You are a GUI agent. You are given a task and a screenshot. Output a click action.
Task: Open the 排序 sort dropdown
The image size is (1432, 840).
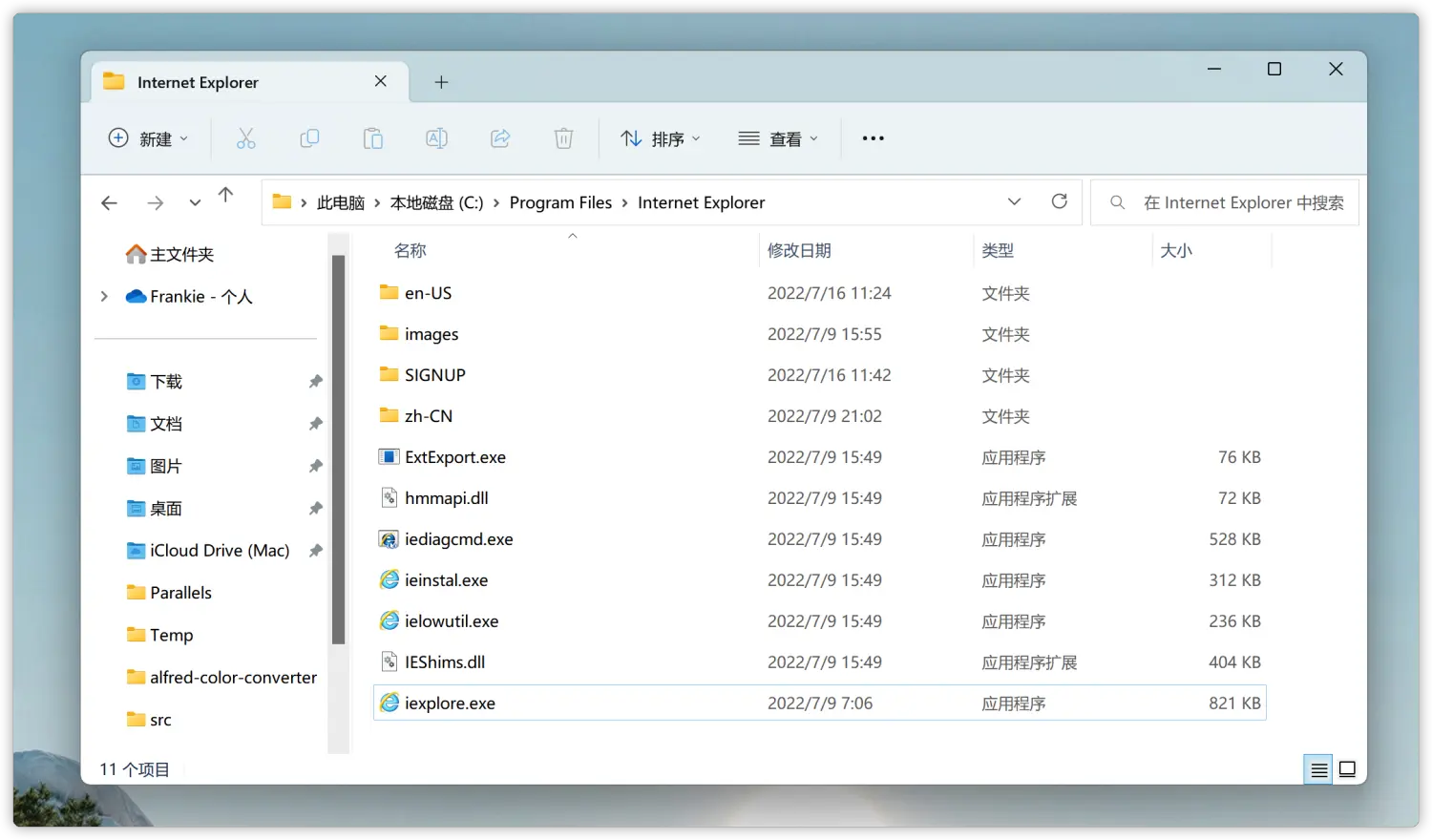click(x=661, y=138)
